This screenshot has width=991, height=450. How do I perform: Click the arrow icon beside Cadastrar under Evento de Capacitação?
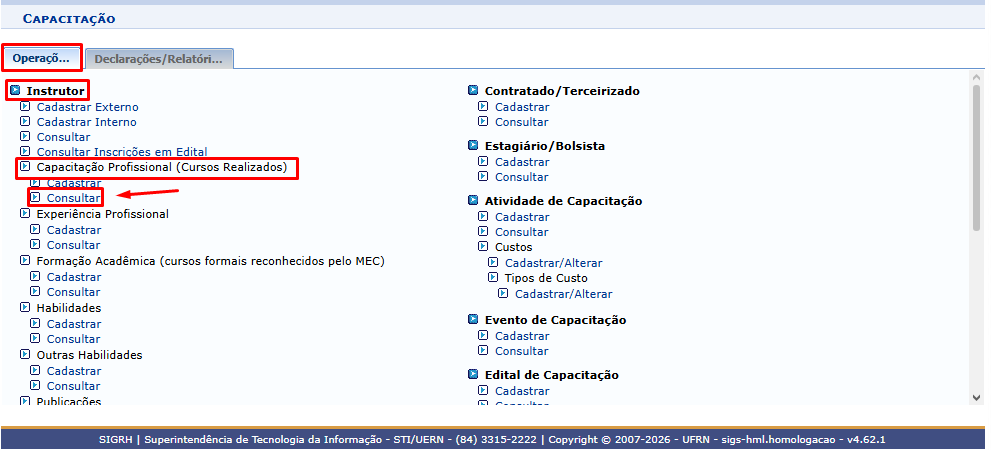(x=483, y=335)
